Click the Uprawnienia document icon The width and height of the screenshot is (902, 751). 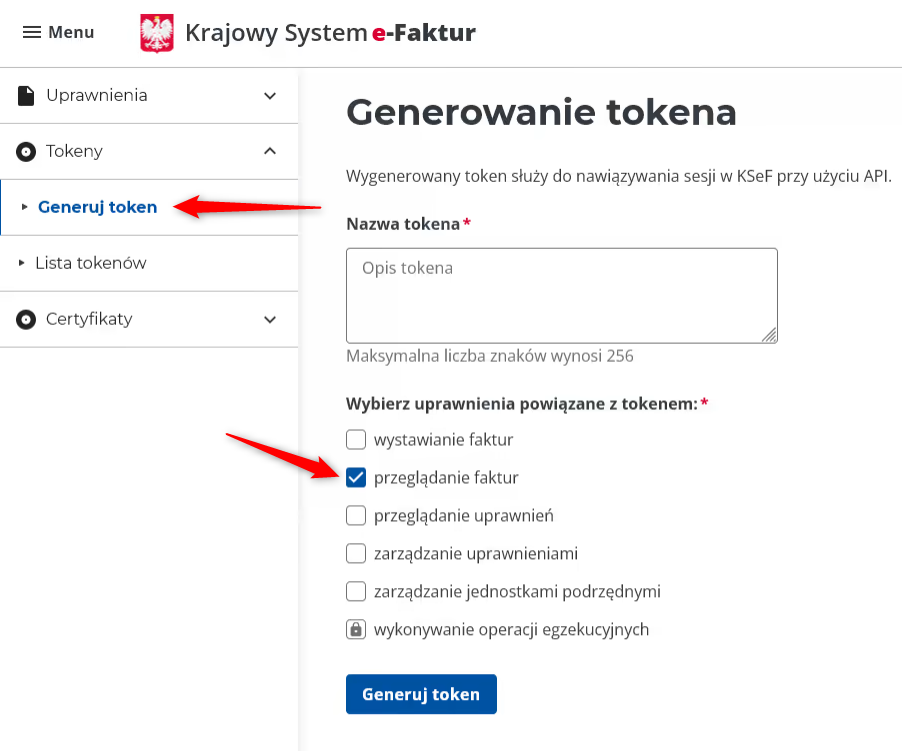(x=26, y=96)
